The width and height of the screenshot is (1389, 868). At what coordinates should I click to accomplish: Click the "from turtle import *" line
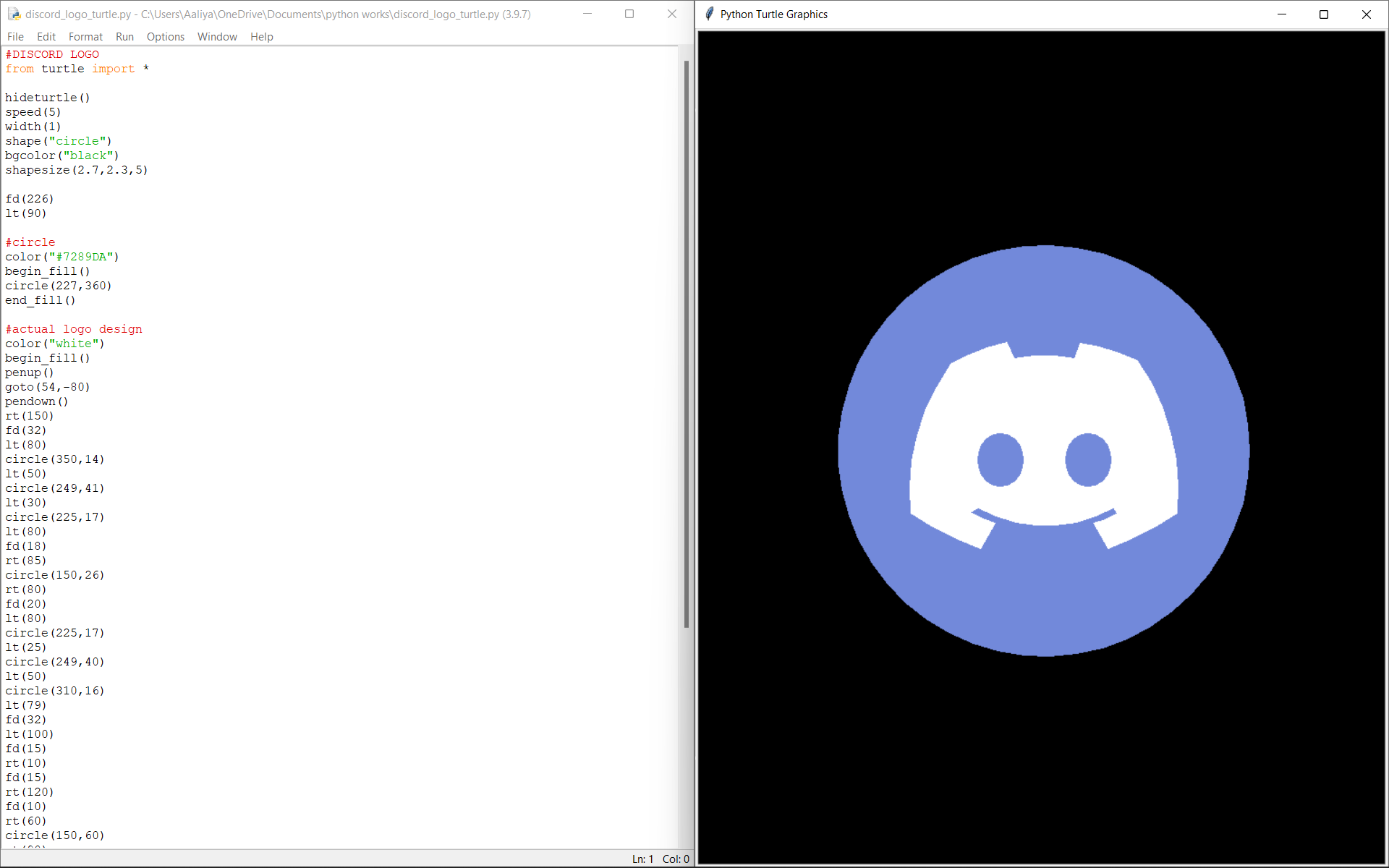[x=77, y=69]
